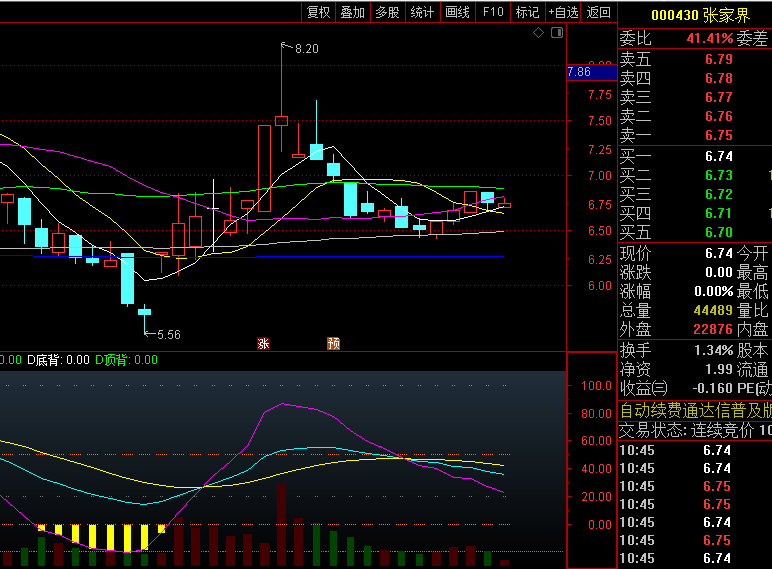Add stock via +自选 button
This screenshot has width=772, height=569.
[x=562, y=12]
